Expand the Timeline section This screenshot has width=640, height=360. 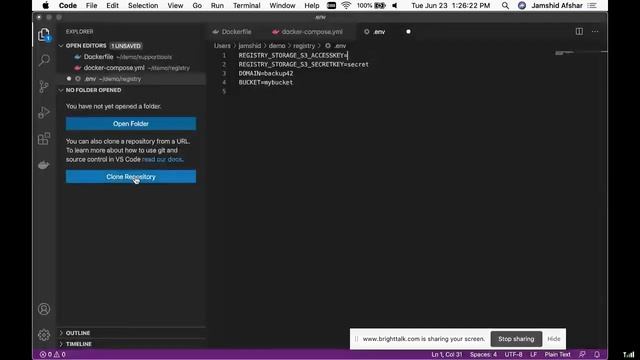[x=78, y=344]
